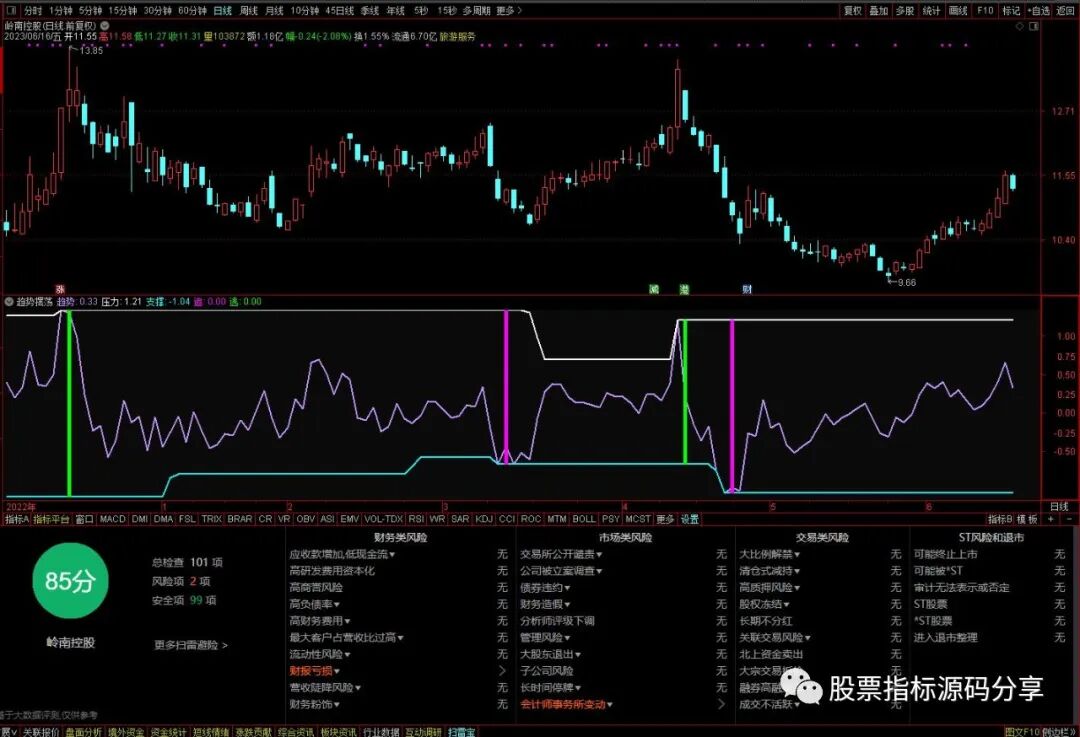Click the red 涨 marker below the chart

(61, 290)
